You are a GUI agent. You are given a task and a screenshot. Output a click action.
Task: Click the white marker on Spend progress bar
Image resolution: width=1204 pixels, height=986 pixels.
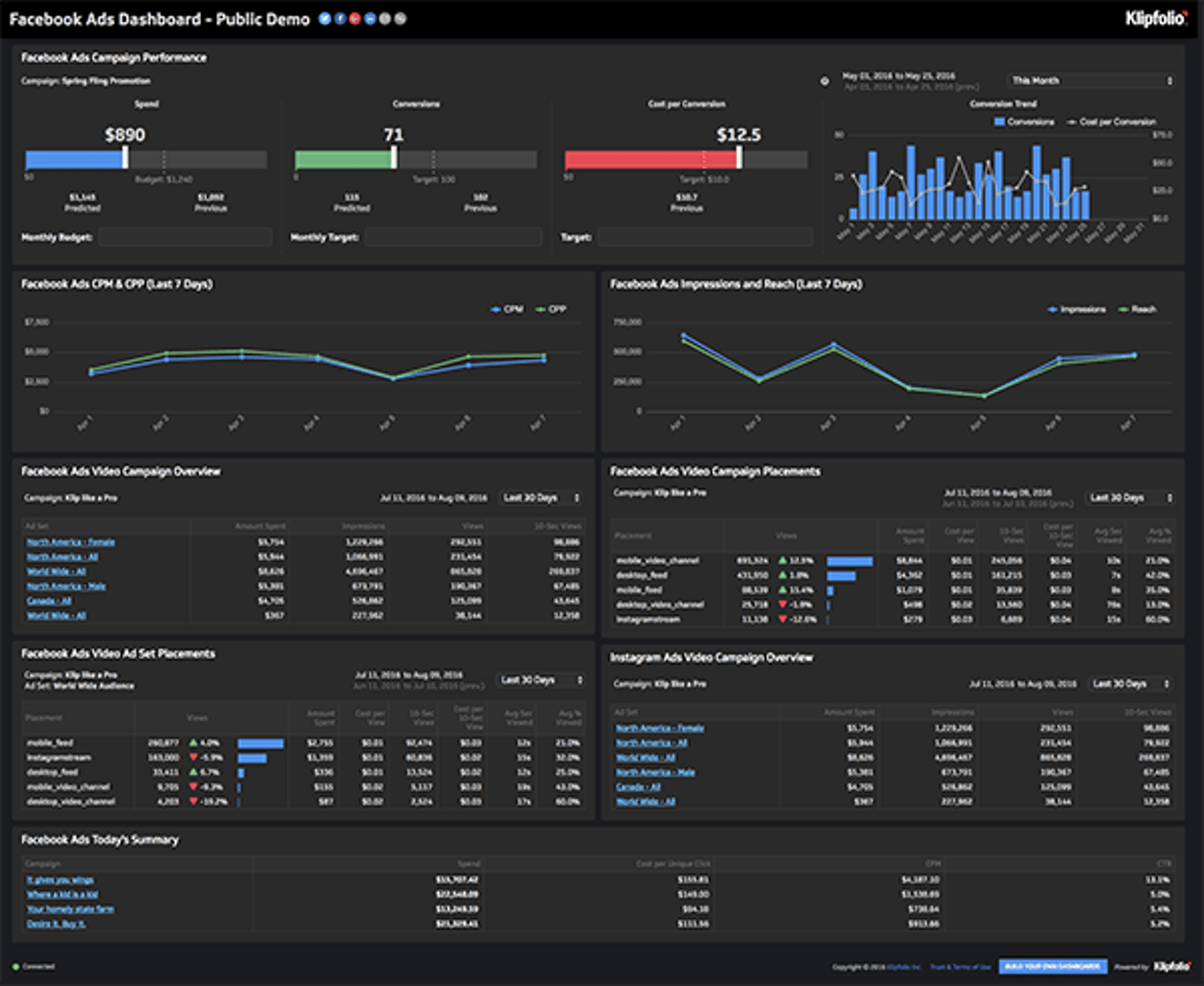coord(125,158)
